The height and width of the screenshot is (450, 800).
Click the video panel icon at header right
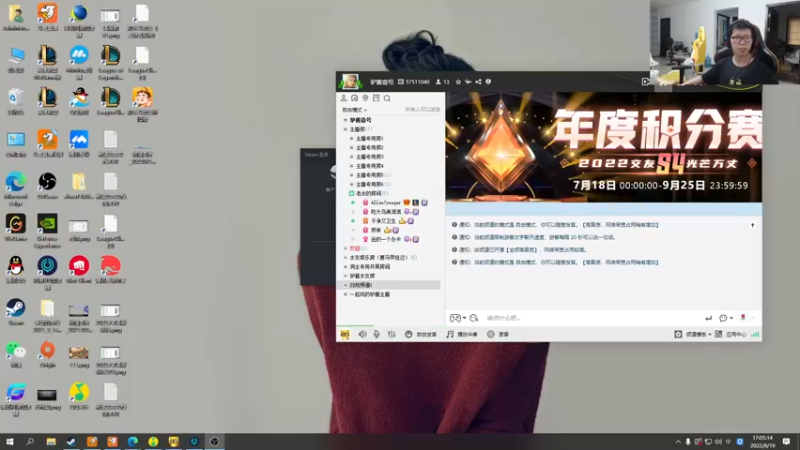(645, 82)
